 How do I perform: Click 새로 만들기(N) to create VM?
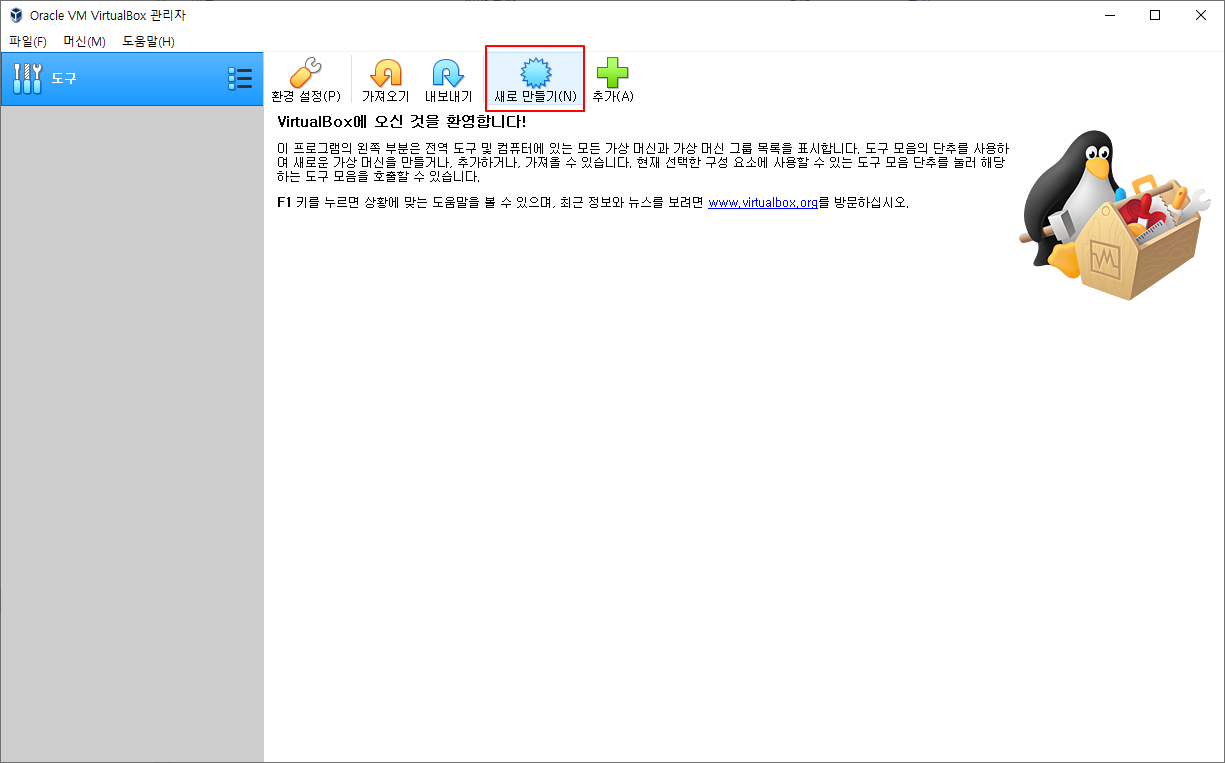point(535,80)
